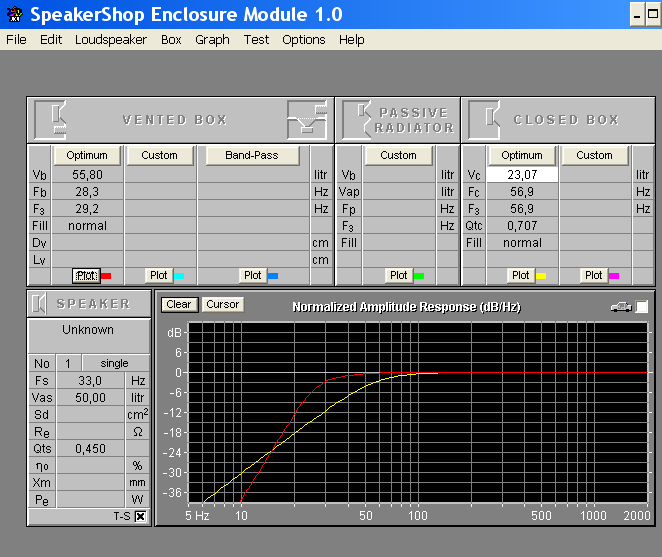
Task: Click the Normalized Amplitude Response graph title
Action: pyautogui.click(x=407, y=307)
